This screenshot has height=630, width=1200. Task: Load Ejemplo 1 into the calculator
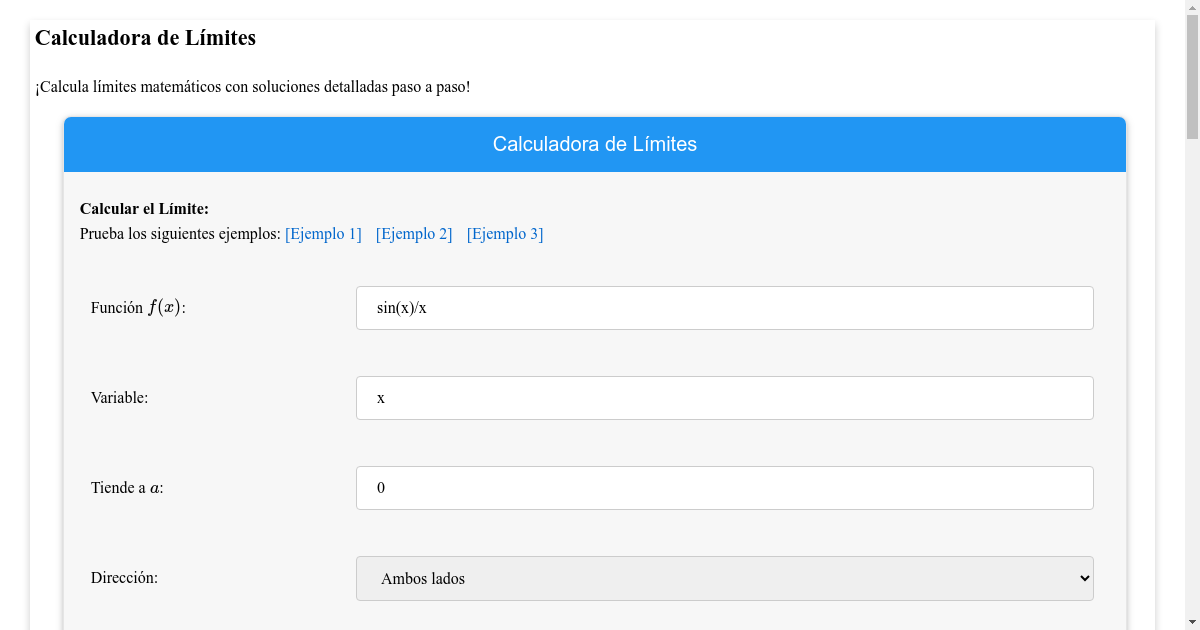pos(323,233)
